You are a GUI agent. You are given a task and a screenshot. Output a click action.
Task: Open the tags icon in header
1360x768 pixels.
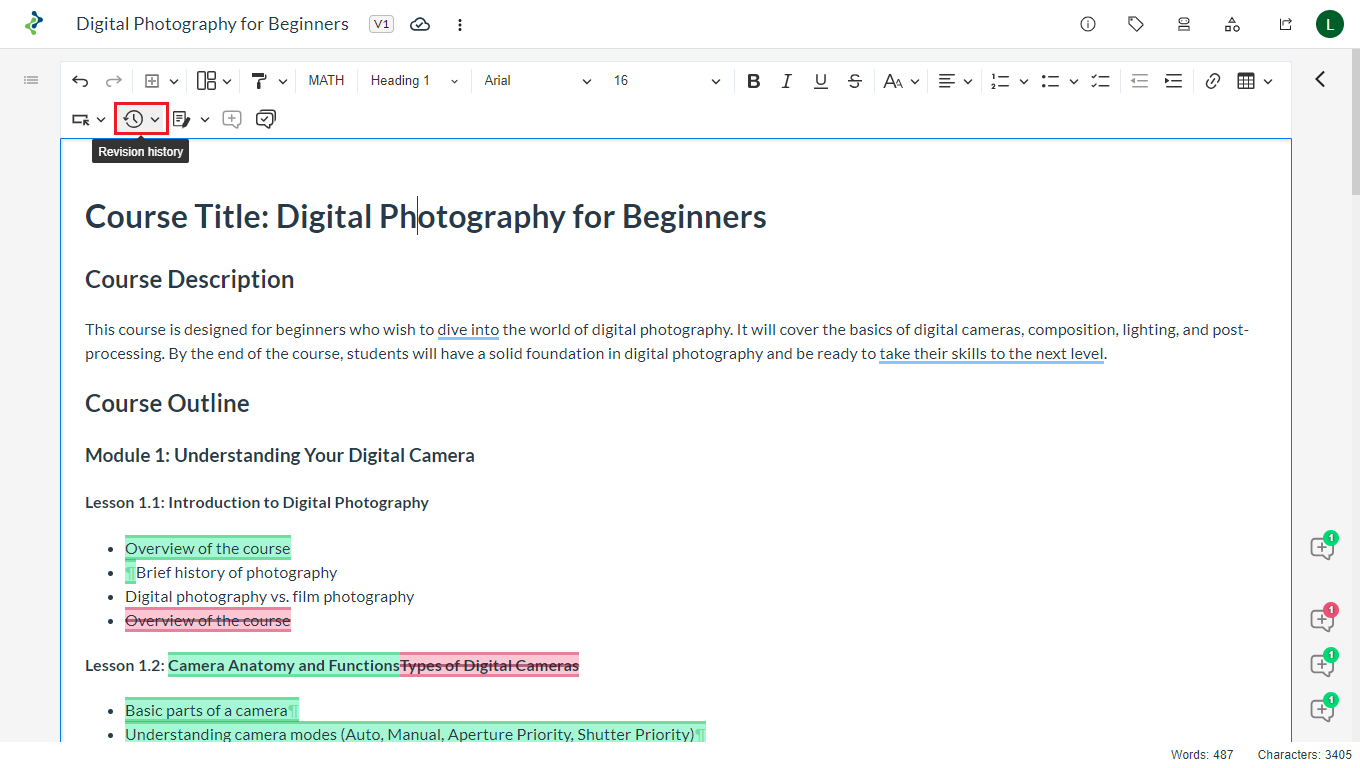pyautogui.click(x=1136, y=24)
